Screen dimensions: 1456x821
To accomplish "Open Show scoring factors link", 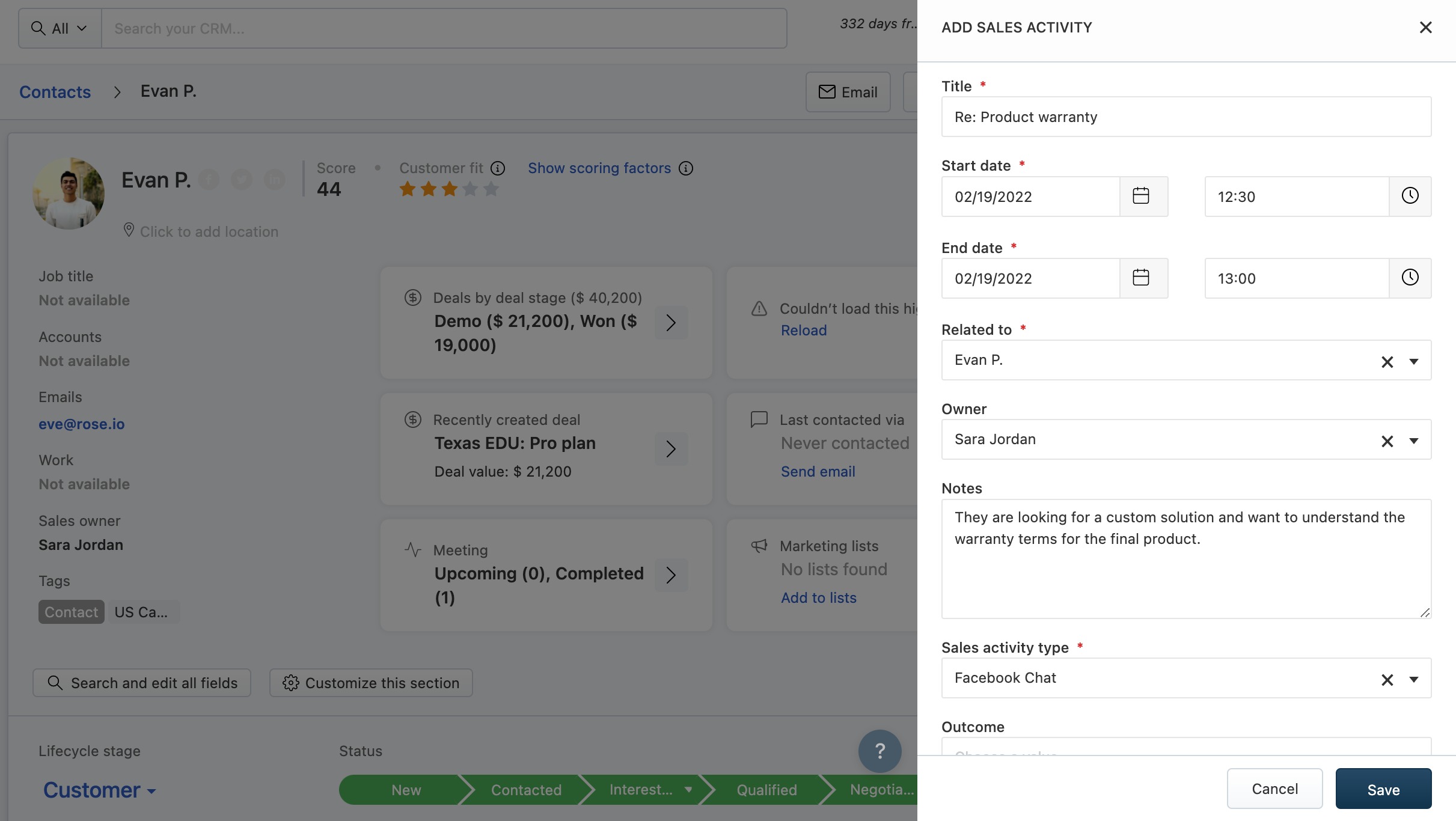I will (599, 168).
